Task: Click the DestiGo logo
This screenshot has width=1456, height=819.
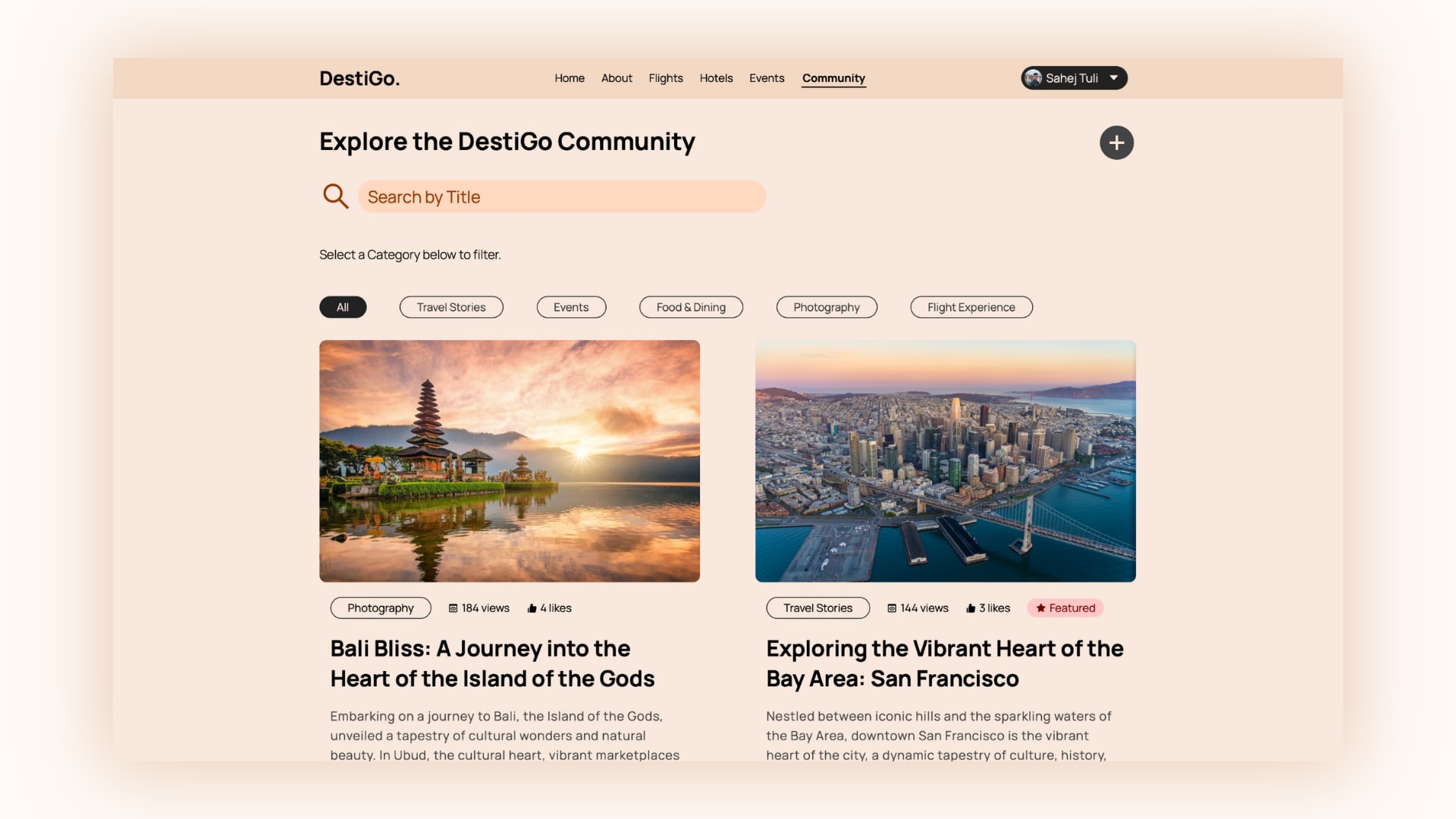Action: [359, 78]
